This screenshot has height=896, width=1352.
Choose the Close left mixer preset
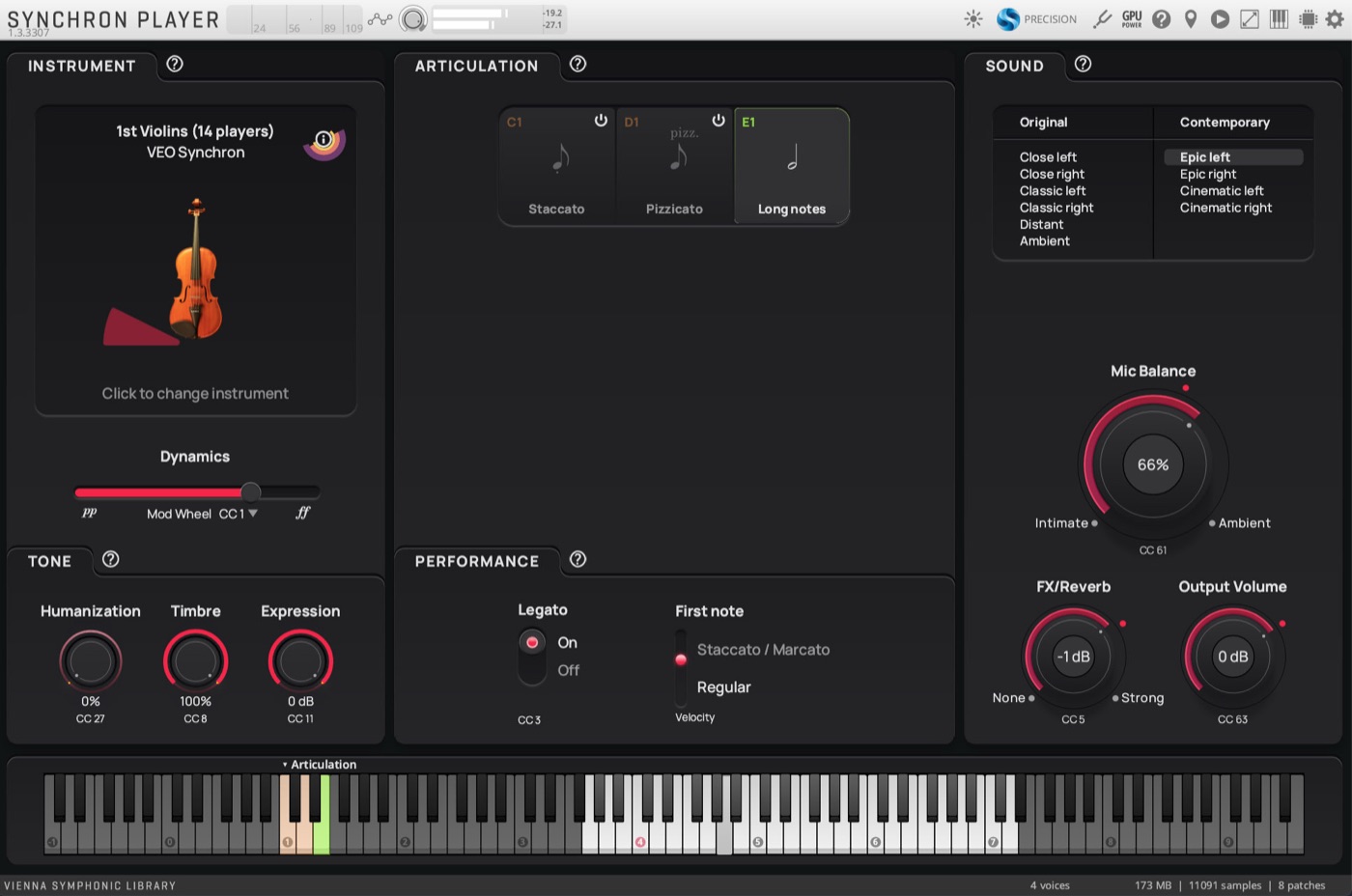(x=1048, y=157)
